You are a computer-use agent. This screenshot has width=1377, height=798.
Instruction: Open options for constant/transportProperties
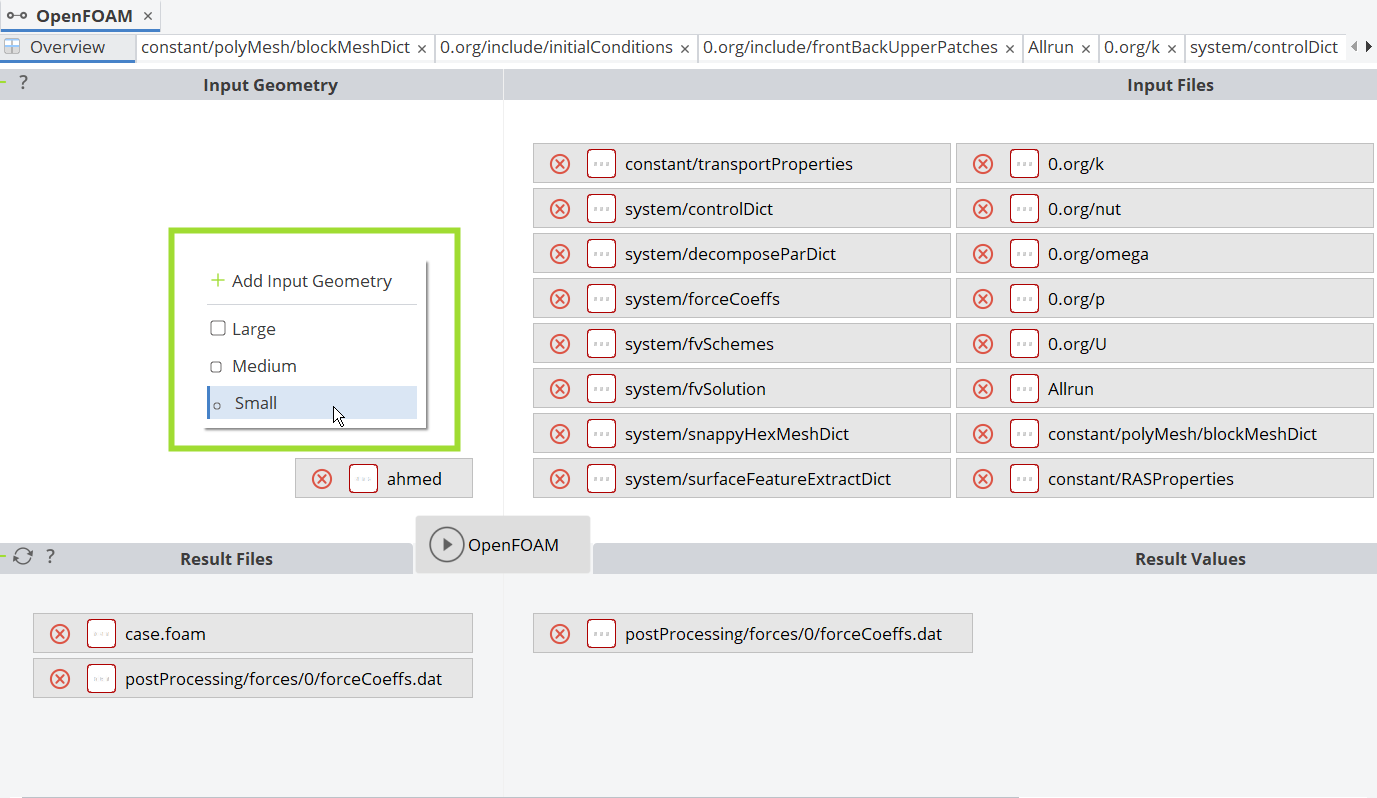tap(601, 164)
